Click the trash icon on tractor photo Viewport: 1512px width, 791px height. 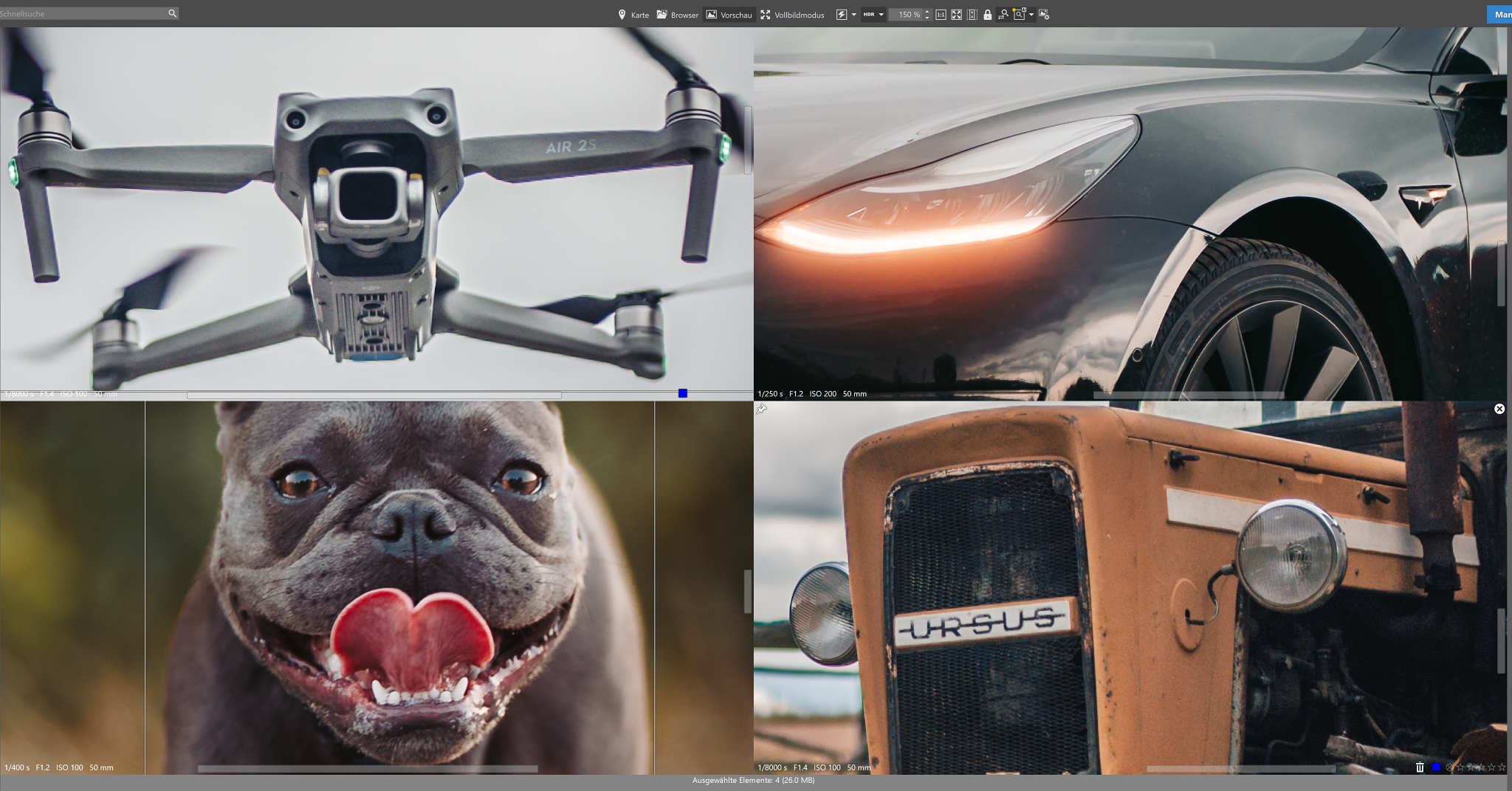coord(1420,767)
